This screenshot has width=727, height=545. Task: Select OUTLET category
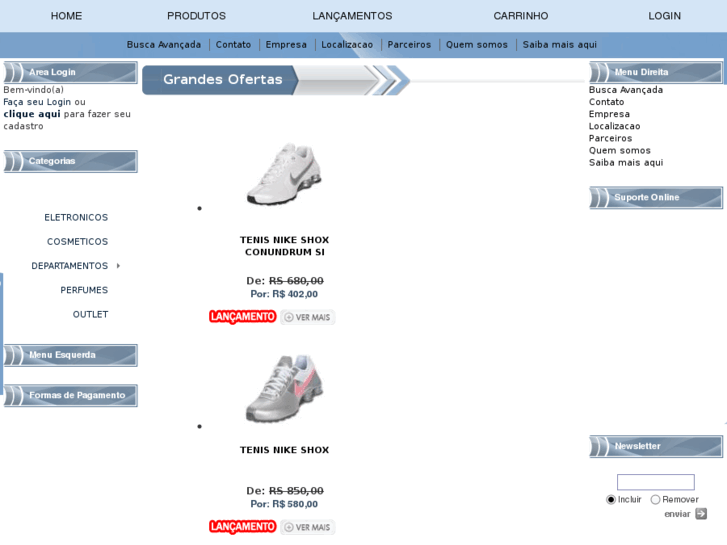pos(90,314)
